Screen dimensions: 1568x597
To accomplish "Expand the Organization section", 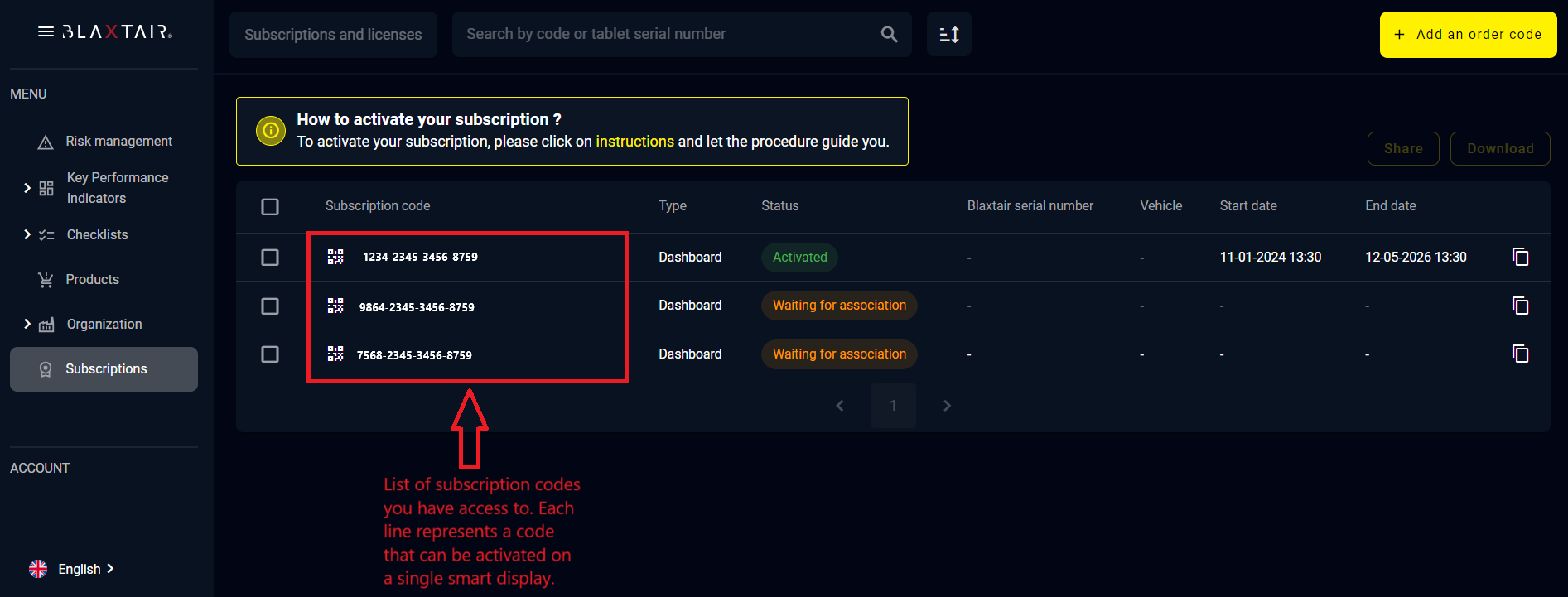I will (x=27, y=324).
